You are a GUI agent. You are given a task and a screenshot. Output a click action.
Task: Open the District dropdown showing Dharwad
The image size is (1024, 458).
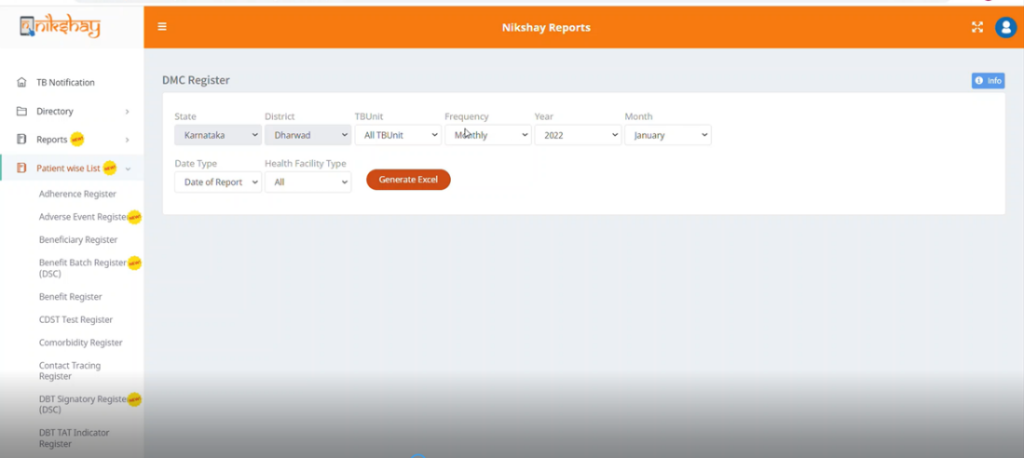coord(308,135)
